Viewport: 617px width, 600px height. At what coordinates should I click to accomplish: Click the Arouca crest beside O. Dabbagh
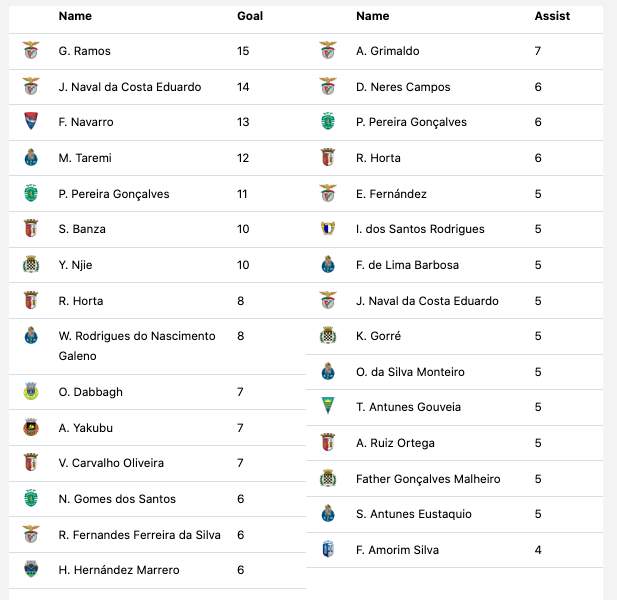click(31, 391)
